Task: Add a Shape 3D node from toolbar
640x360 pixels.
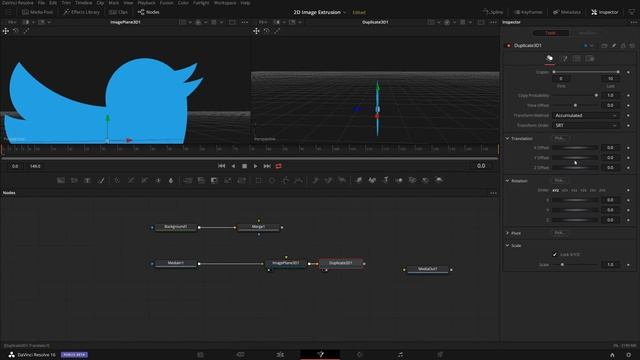Action: pos(372,180)
